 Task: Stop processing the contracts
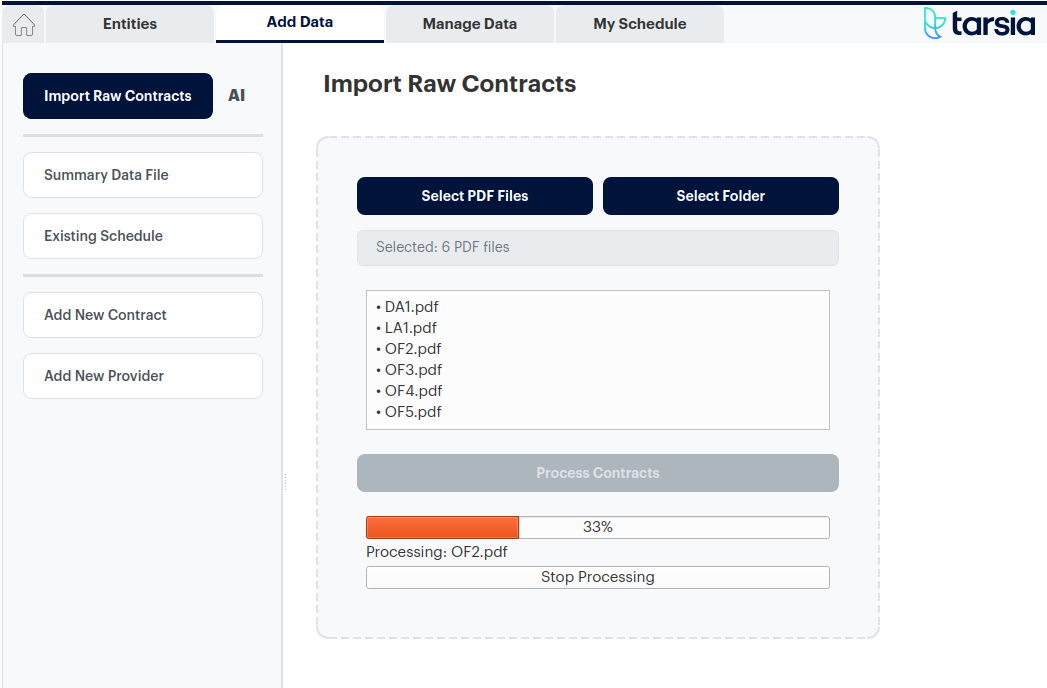tap(597, 576)
